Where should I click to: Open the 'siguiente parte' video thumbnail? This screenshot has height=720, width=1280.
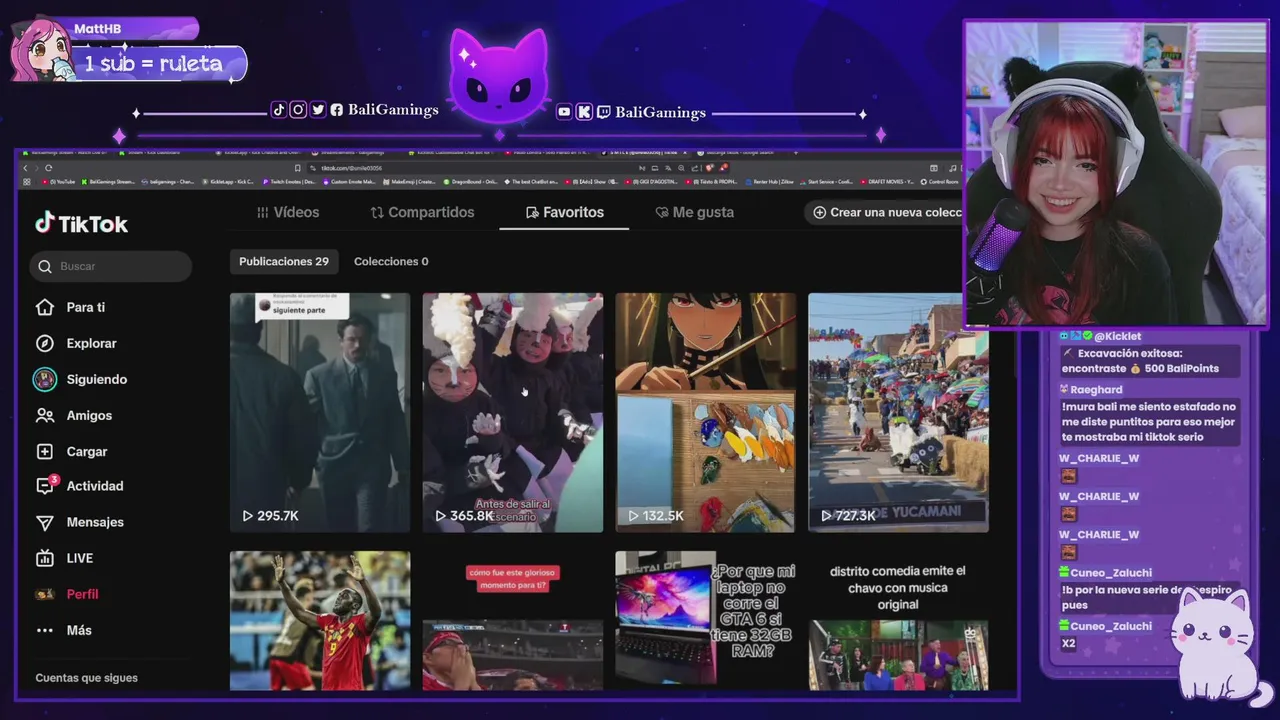(320, 412)
